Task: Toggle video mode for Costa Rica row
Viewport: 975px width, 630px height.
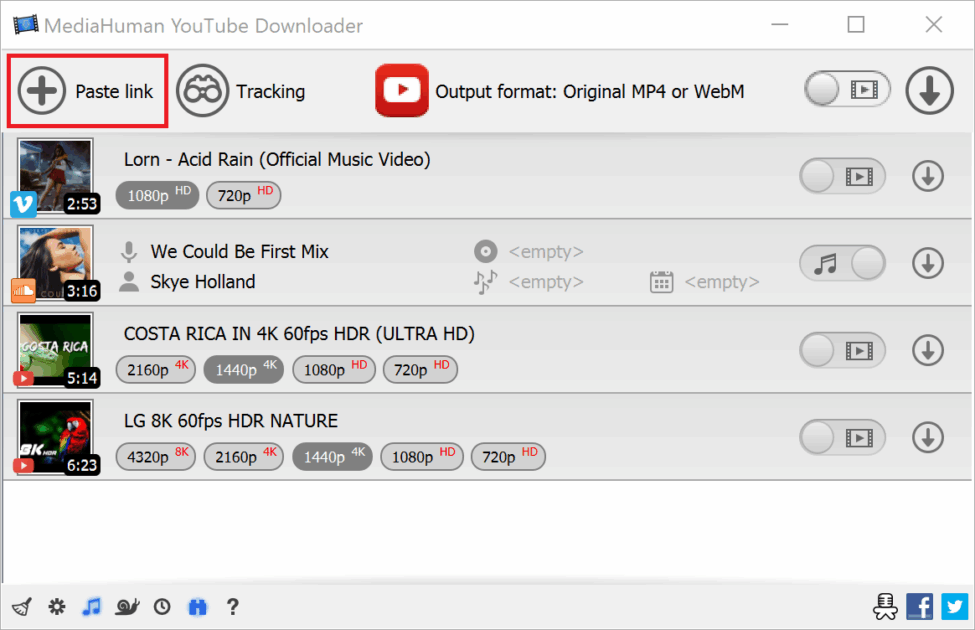Action: pyautogui.click(x=843, y=351)
